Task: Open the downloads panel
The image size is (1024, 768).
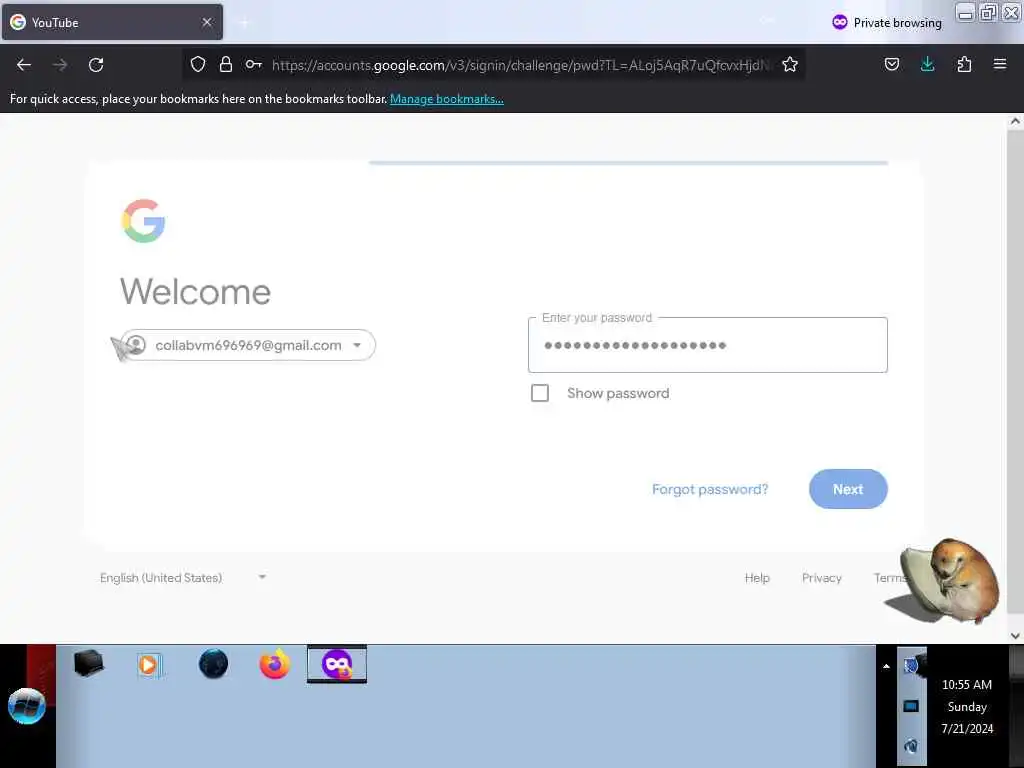Action: tap(927, 64)
